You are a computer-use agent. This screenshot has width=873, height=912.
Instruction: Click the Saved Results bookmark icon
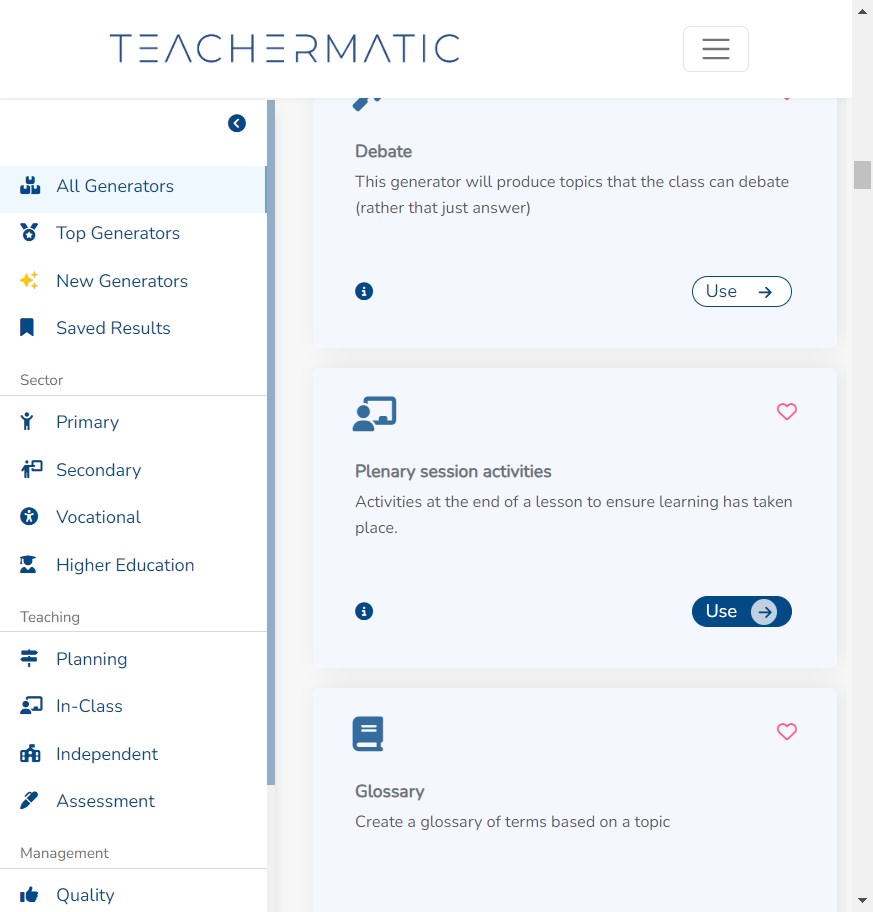click(27, 327)
